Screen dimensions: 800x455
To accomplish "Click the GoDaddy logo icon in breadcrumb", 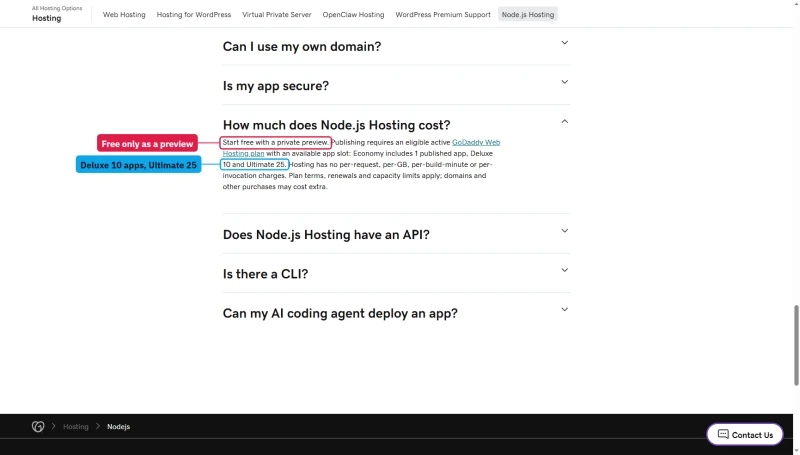I will [38, 426].
